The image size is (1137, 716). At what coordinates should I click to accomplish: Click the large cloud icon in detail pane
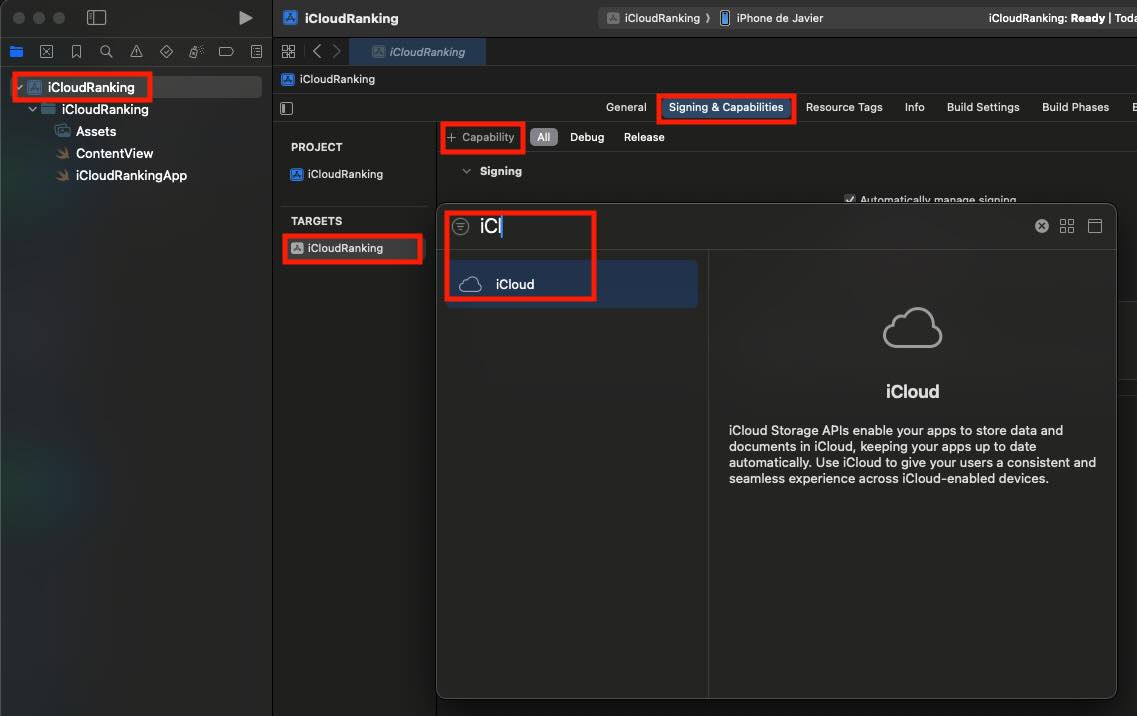[912, 328]
